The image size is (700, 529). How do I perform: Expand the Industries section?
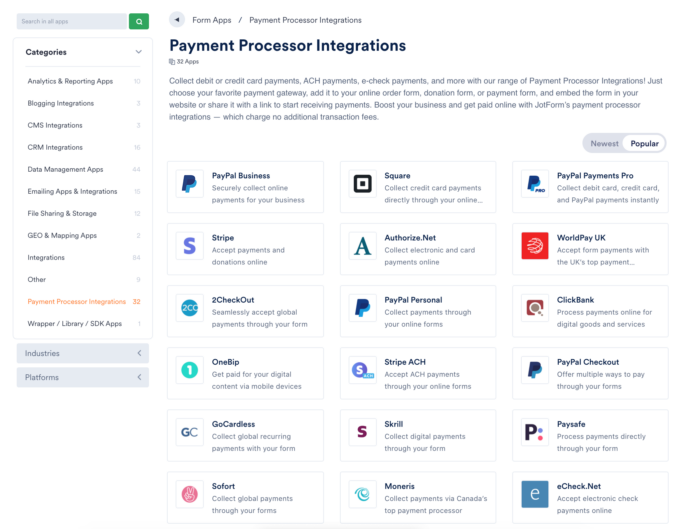pyautogui.click(x=83, y=353)
